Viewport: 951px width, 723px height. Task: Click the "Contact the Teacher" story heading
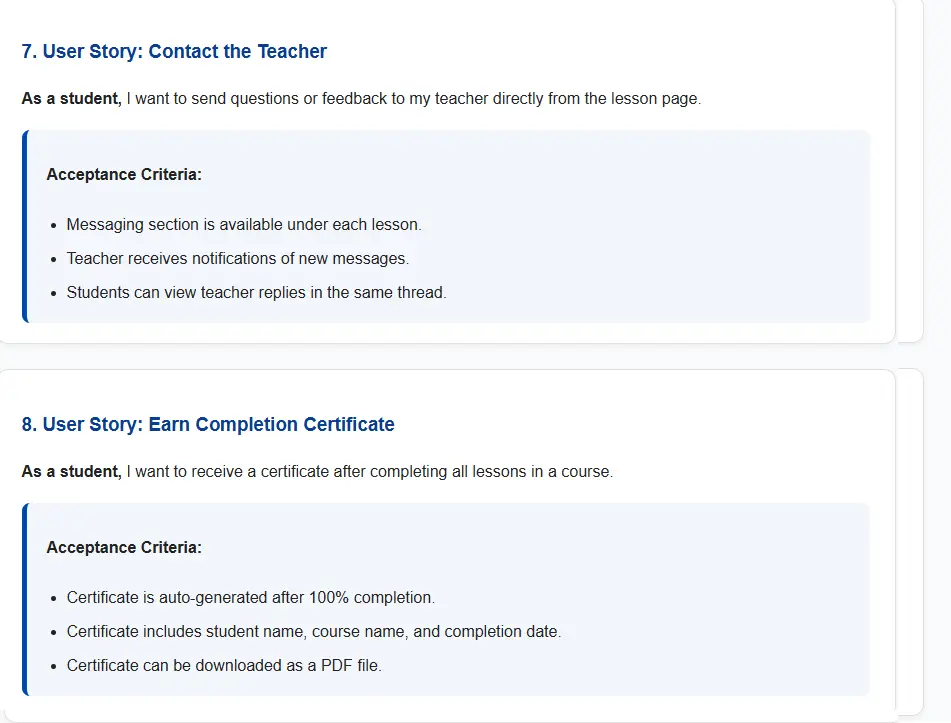pyautogui.click(x=174, y=51)
